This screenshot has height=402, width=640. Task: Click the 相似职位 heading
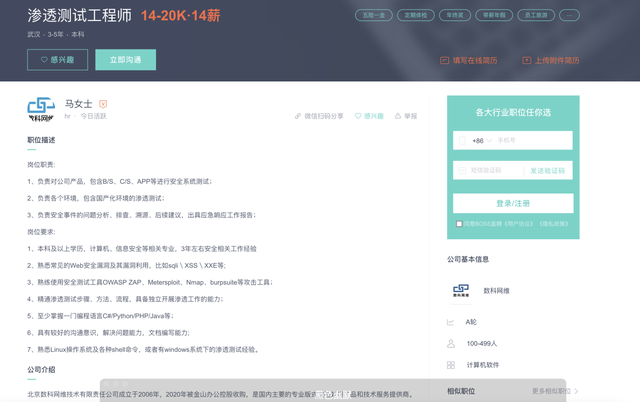pos(461,391)
